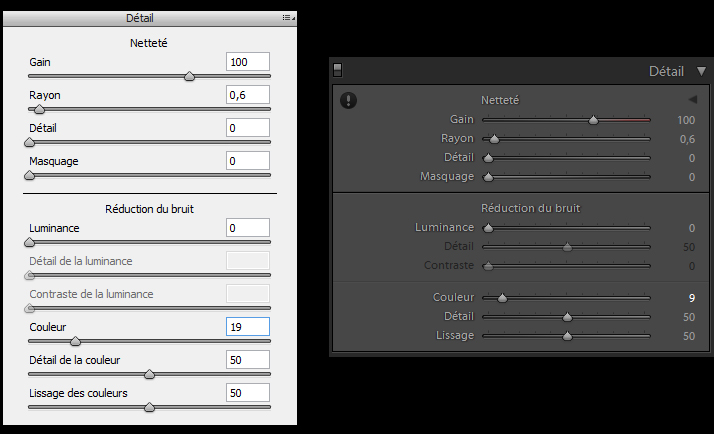Click the Détail header title in dark panel
Screen dimensions: 714x434
coord(666,71)
